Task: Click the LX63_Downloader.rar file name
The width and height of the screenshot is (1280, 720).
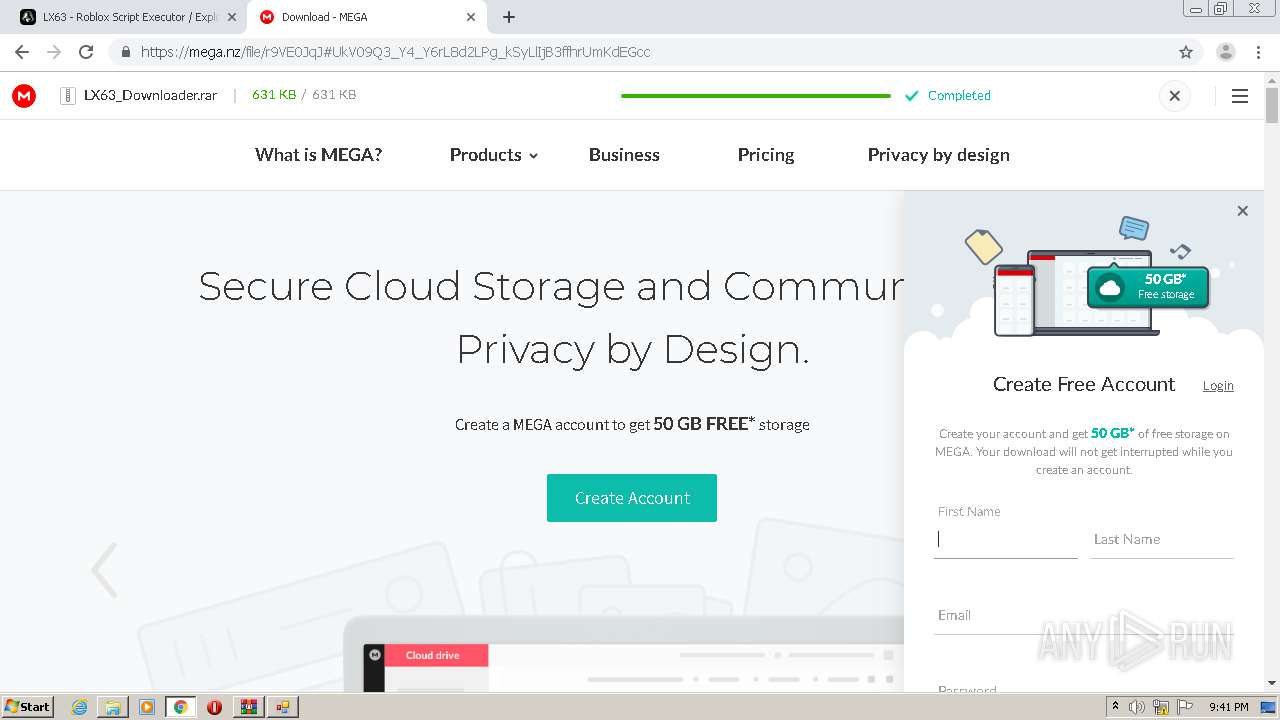Action: tap(150, 96)
